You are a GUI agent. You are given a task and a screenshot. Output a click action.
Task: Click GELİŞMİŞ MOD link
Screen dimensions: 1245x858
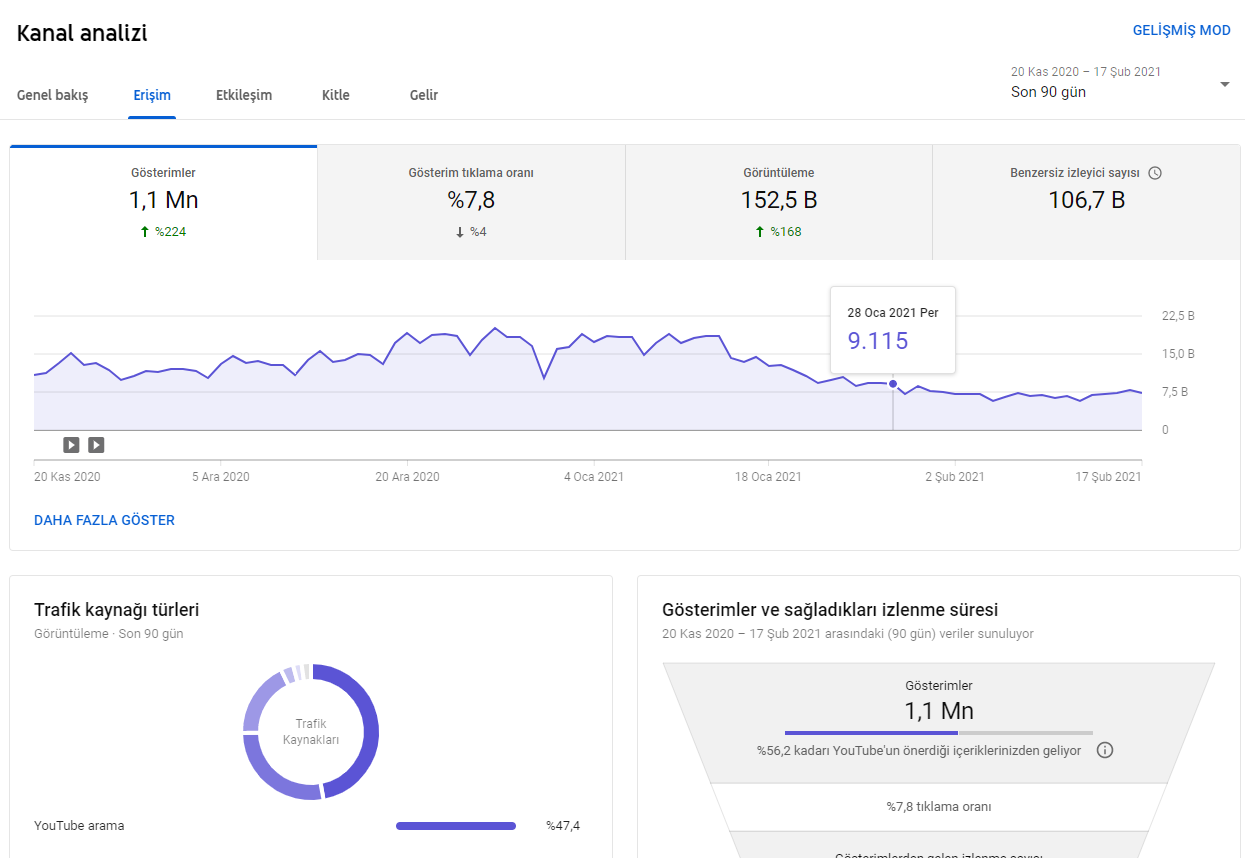click(1182, 31)
